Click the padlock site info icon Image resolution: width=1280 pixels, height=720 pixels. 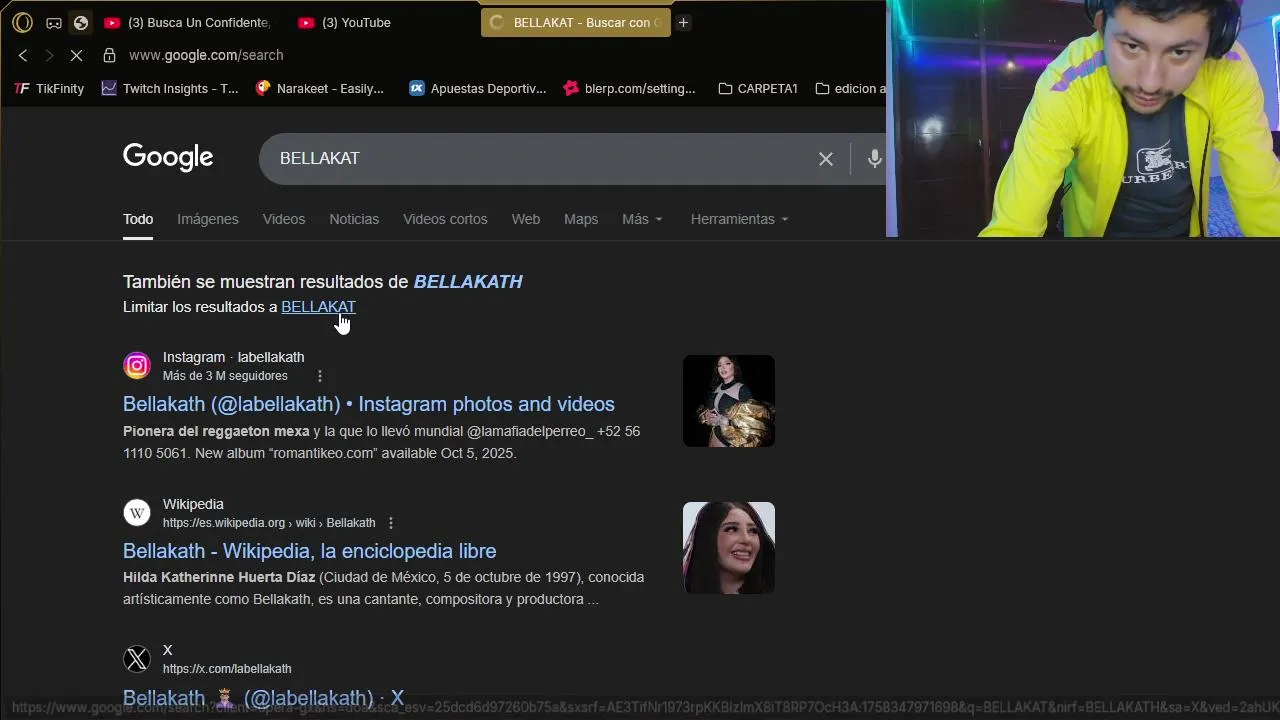(x=109, y=55)
